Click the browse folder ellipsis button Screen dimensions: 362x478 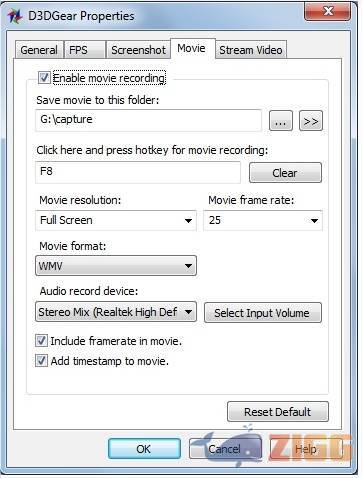[281, 121]
